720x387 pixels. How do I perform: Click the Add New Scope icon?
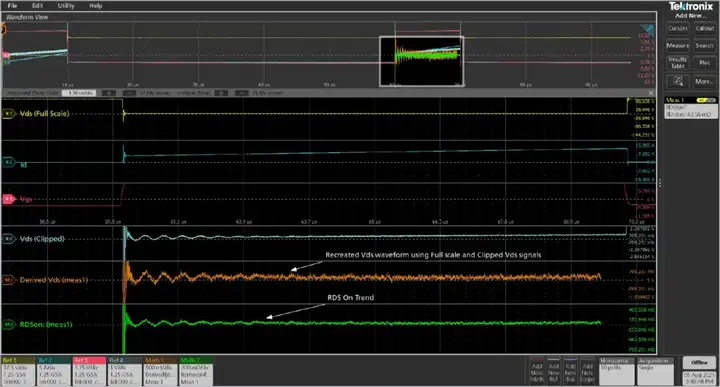tap(587, 371)
